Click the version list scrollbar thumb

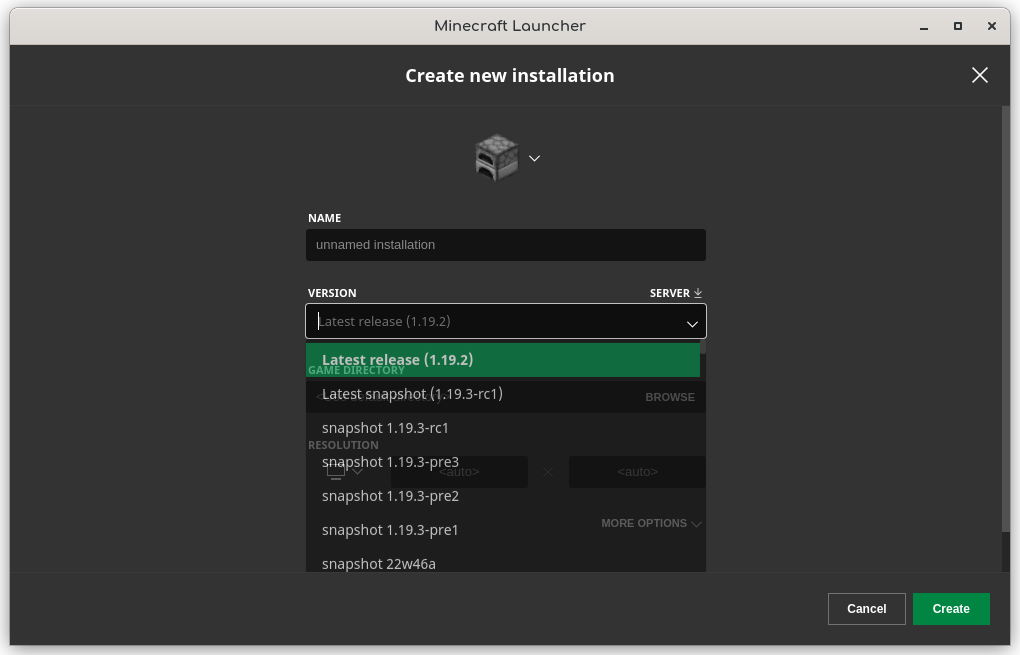pos(703,348)
